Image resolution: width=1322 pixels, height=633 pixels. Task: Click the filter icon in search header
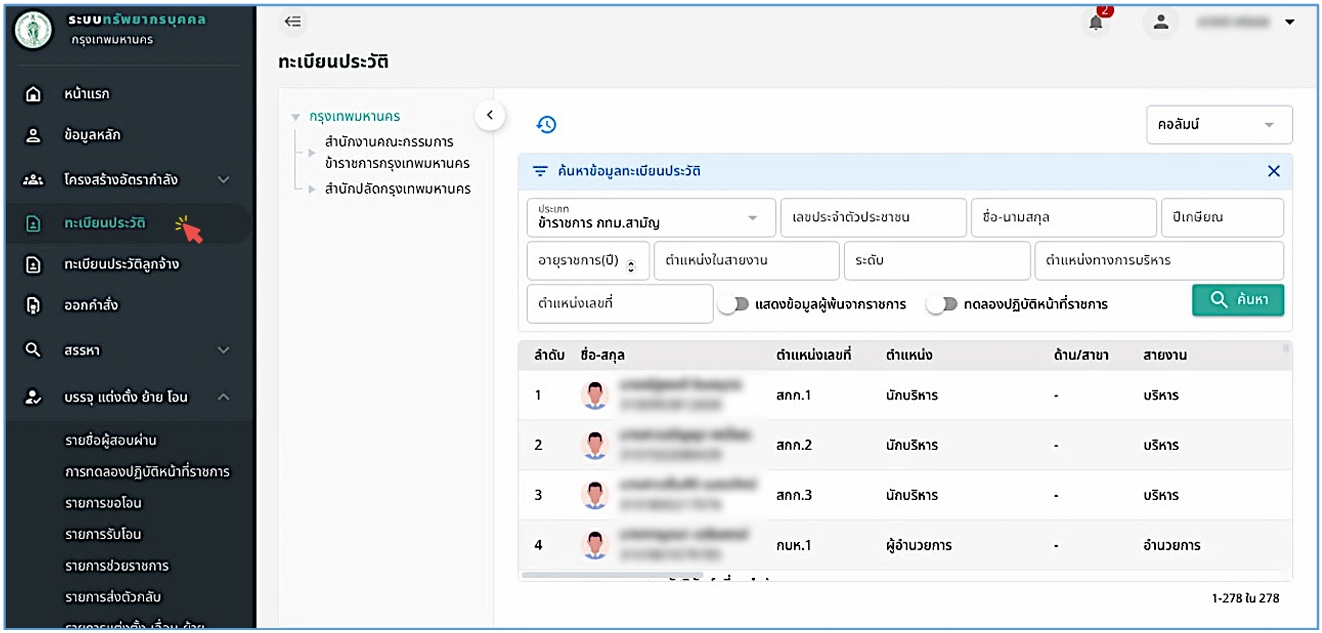540,171
